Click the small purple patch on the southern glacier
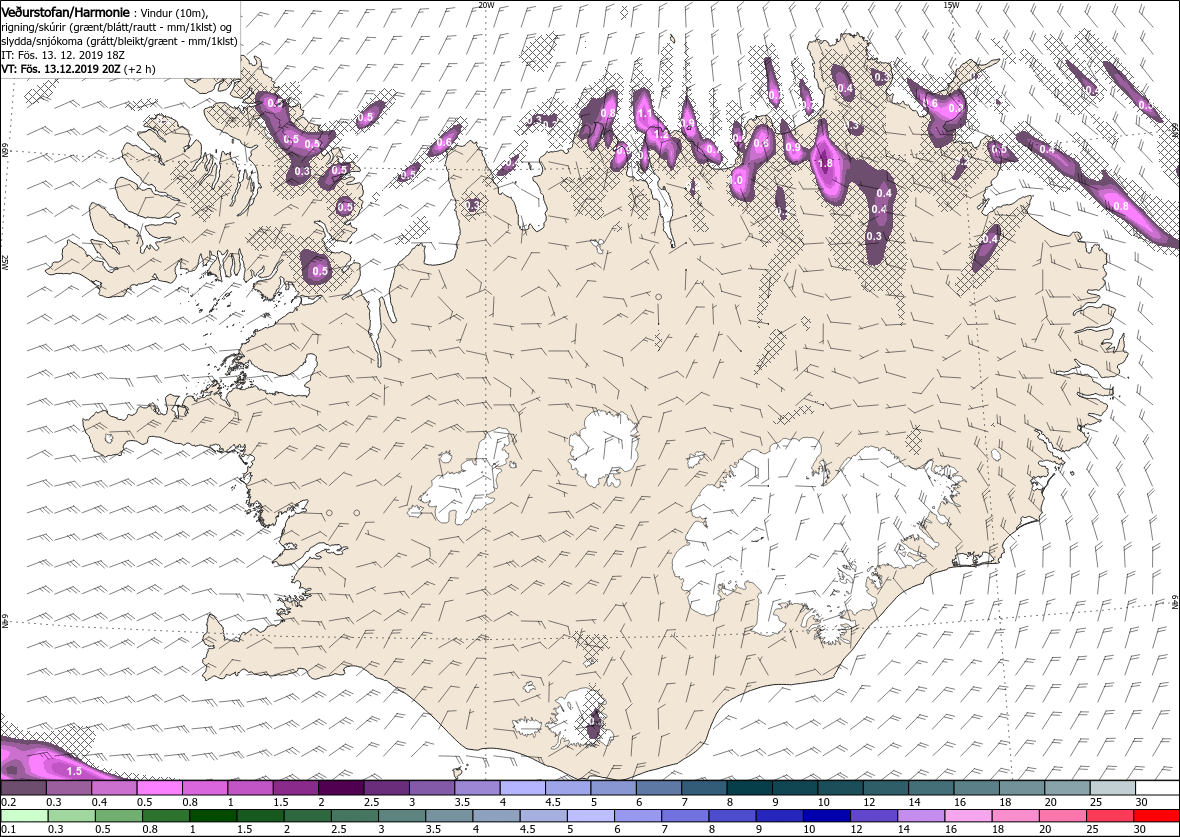The height and width of the screenshot is (837, 1180). tap(595, 724)
